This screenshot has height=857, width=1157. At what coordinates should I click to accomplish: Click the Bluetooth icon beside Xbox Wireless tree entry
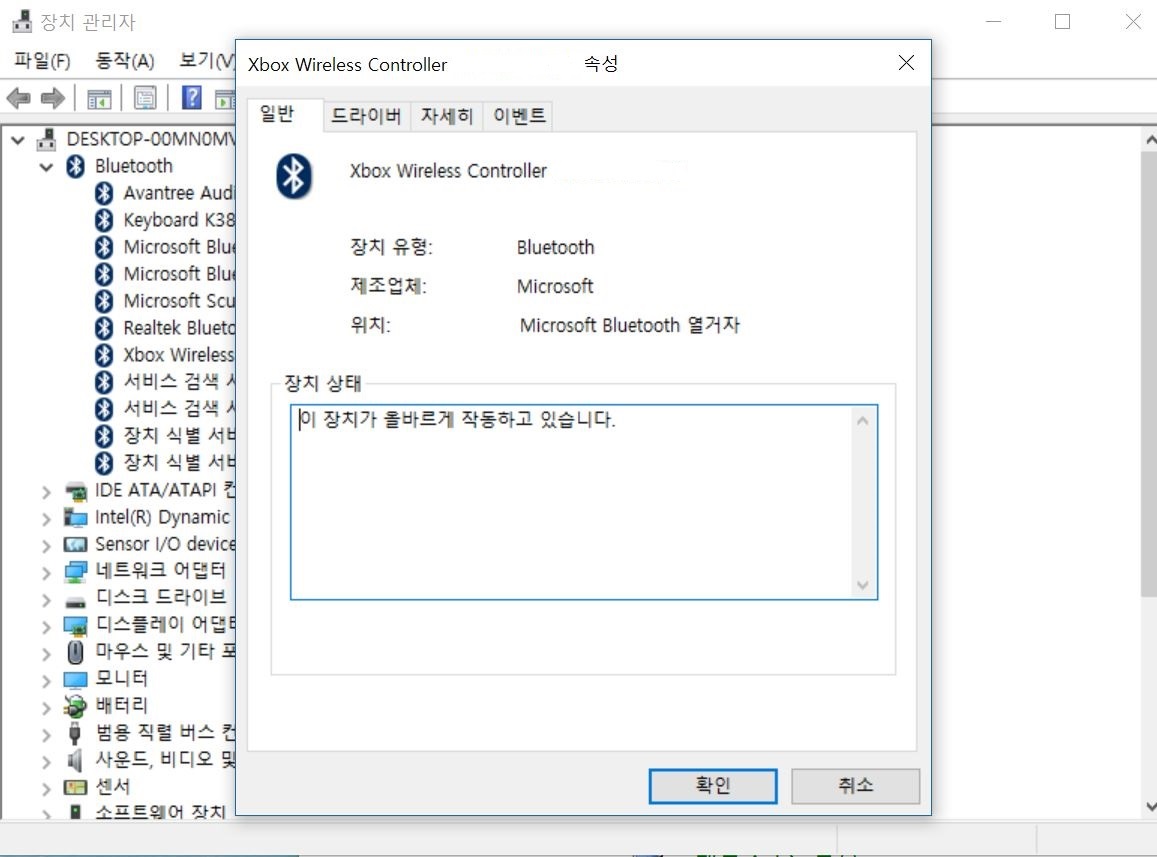104,355
